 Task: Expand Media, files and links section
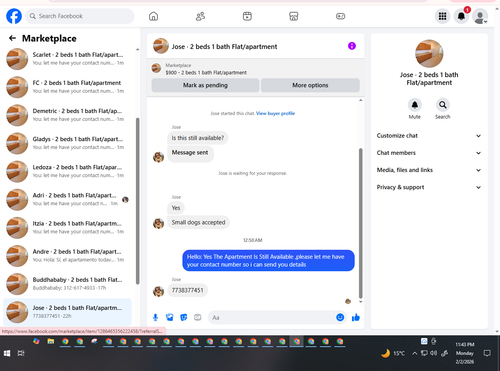tap(429, 170)
